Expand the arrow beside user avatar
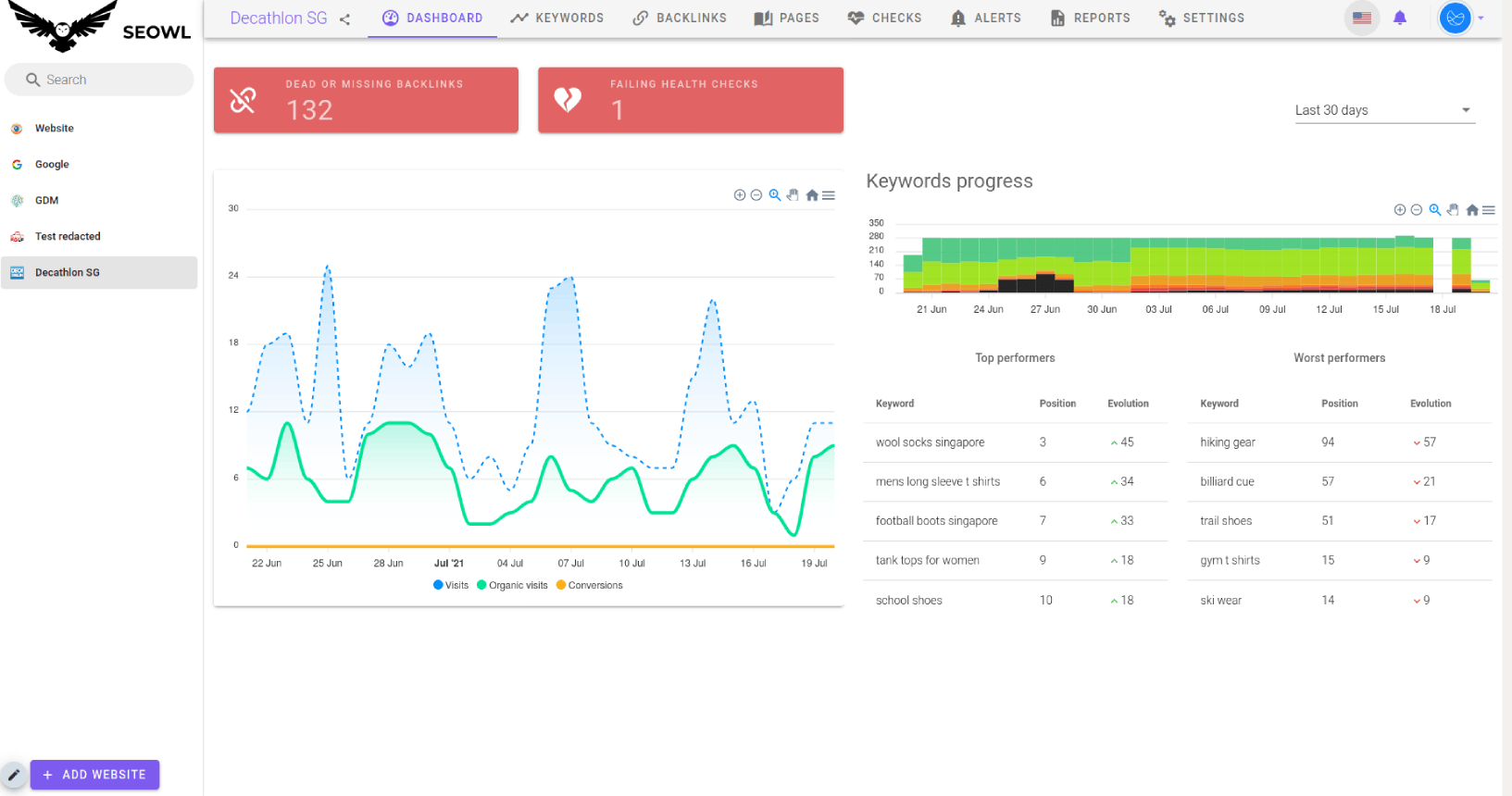Image resolution: width=1512 pixels, height=796 pixels. (1481, 18)
